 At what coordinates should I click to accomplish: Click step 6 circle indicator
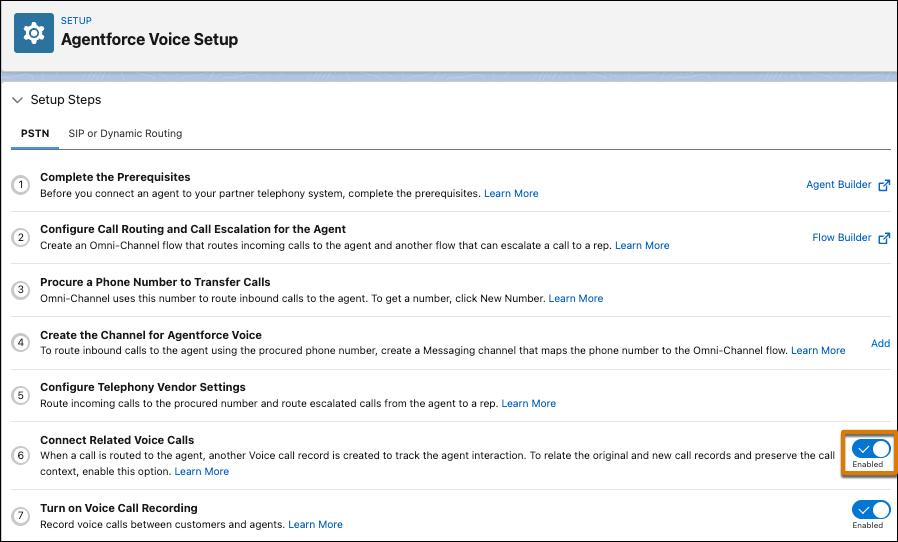pyautogui.click(x=21, y=455)
